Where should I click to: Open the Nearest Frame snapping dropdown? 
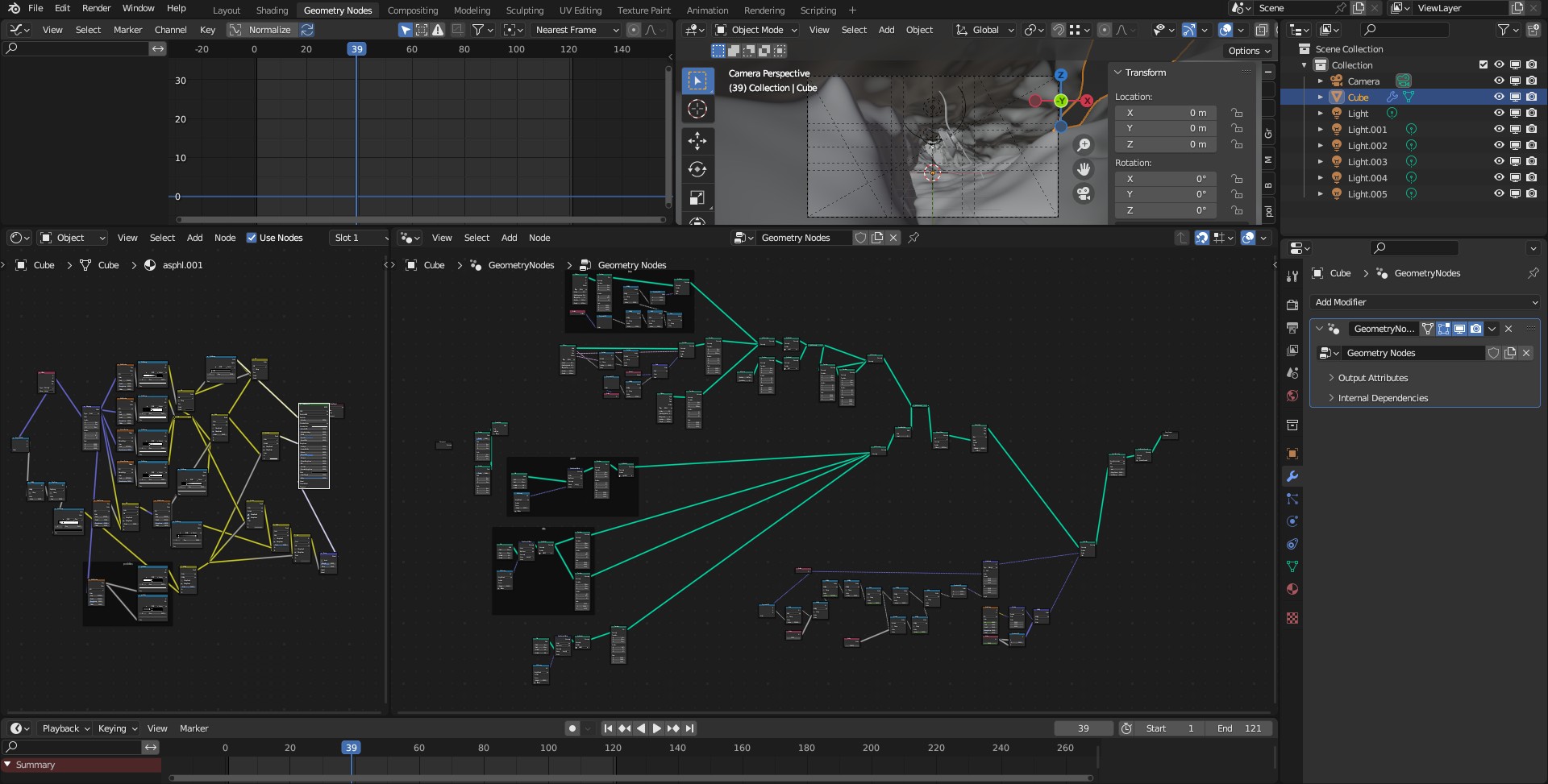click(577, 30)
